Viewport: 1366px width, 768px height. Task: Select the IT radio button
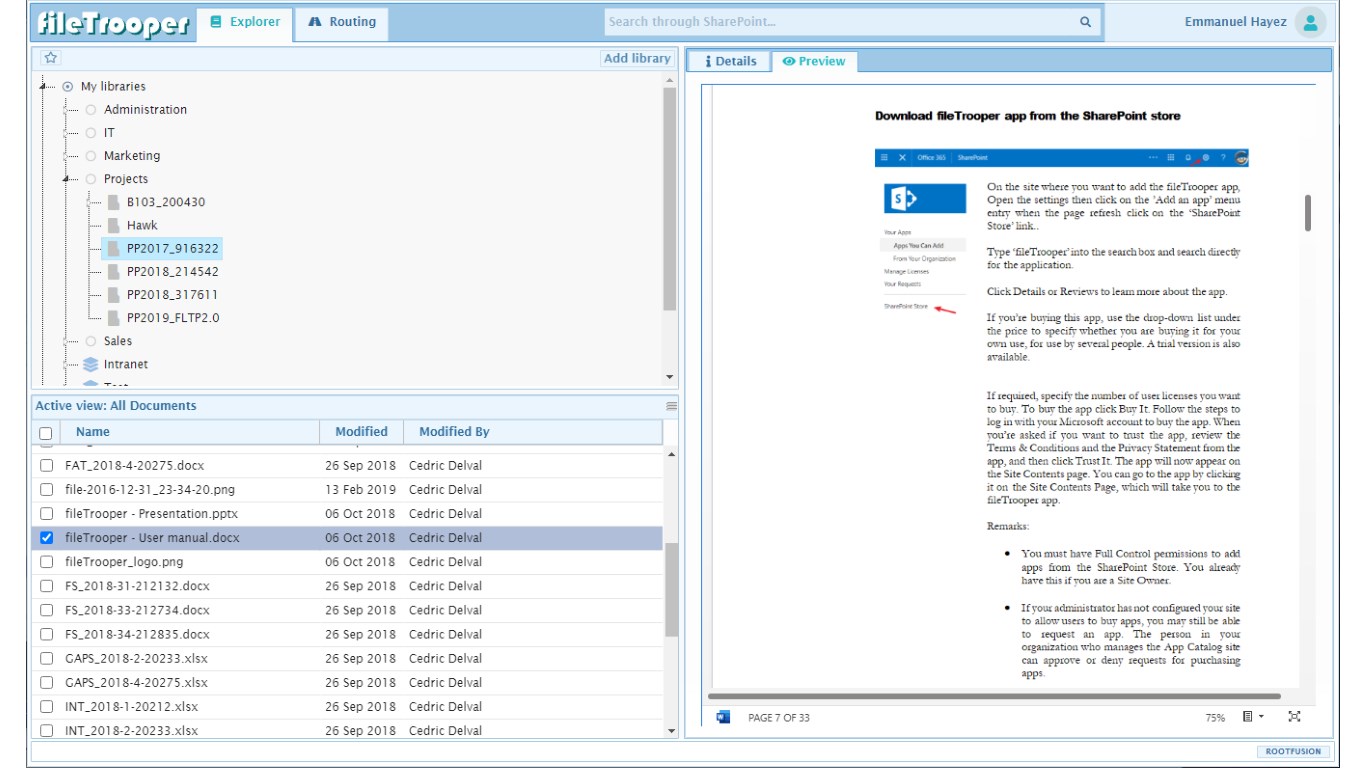91,133
